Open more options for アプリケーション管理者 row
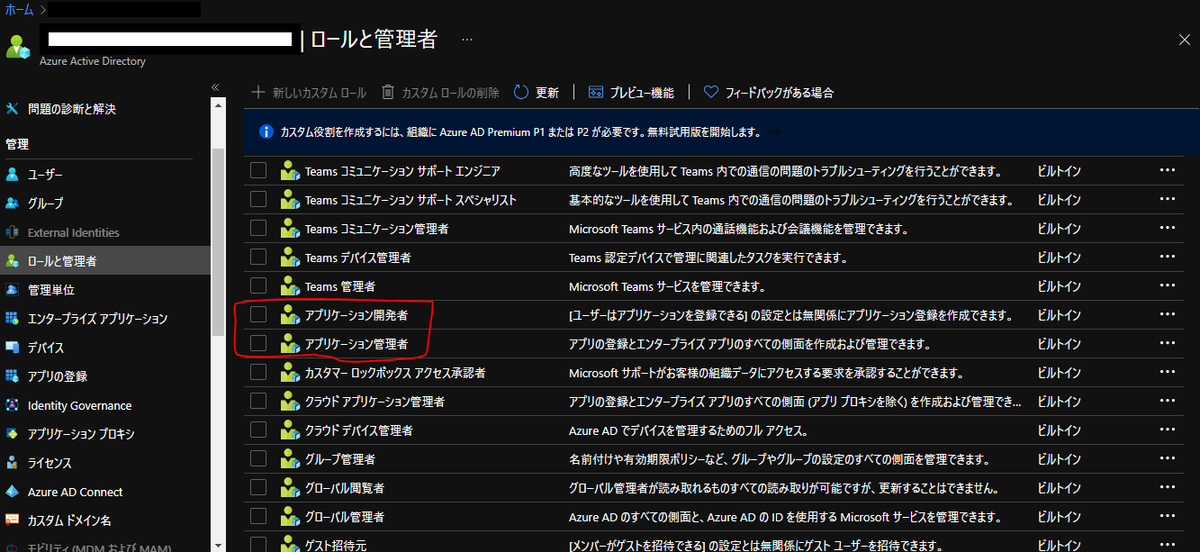This screenshot has height=552, width=1200. tap(1167, 344)
